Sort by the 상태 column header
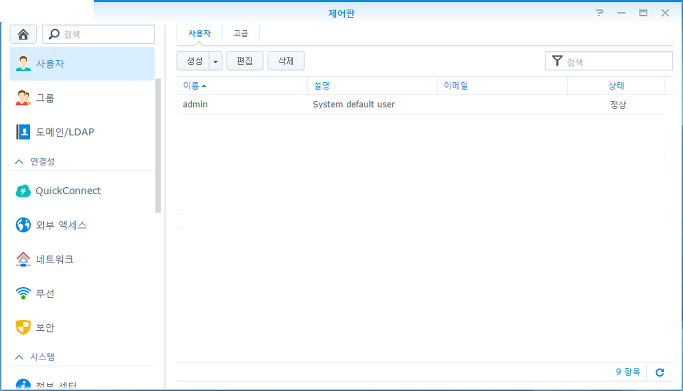Image resolution: width=683 pixels, height=391 pixels. [x=616, y=86]
